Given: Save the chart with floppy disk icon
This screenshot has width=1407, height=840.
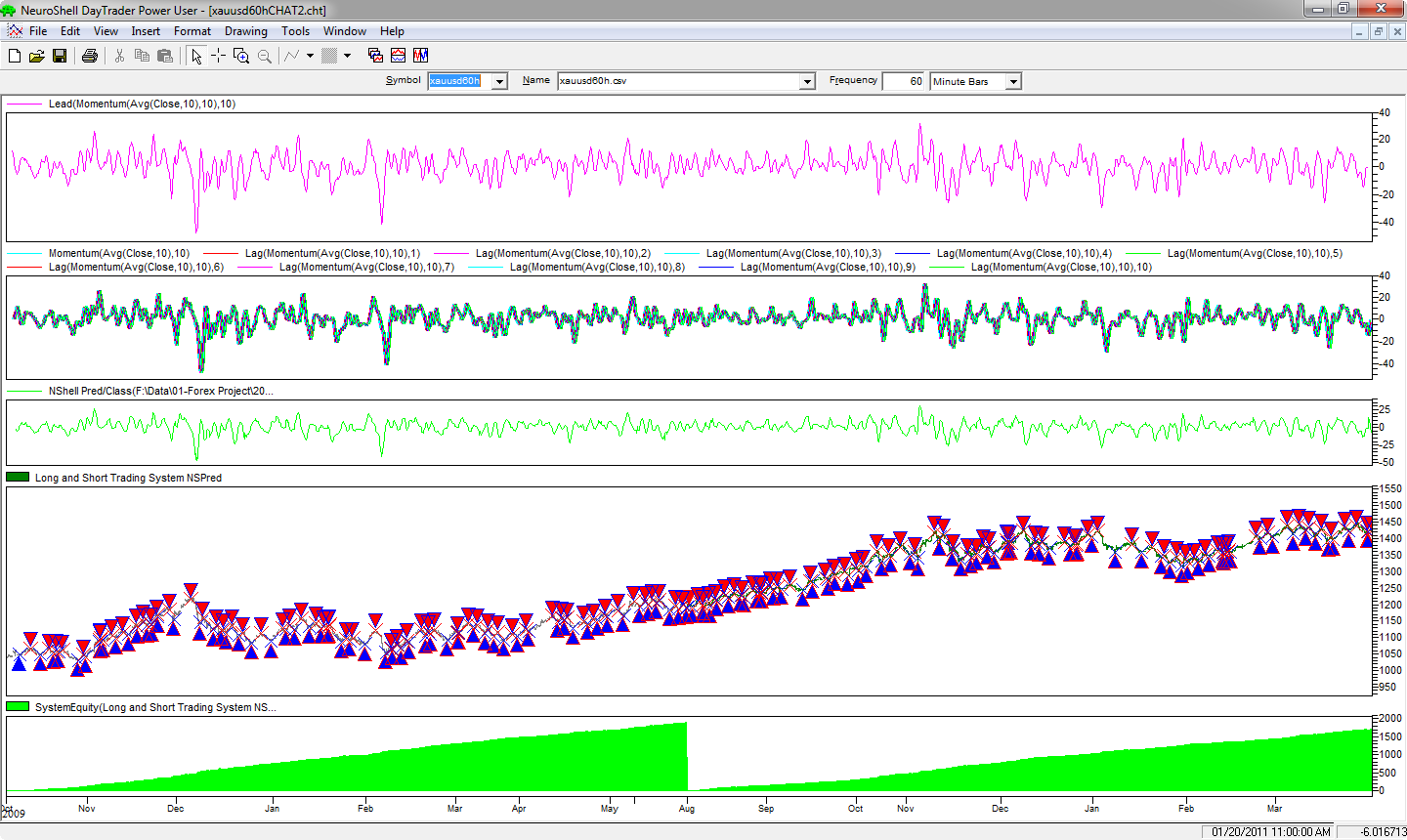Looking at the screenshot, I should tap(60, 56).
